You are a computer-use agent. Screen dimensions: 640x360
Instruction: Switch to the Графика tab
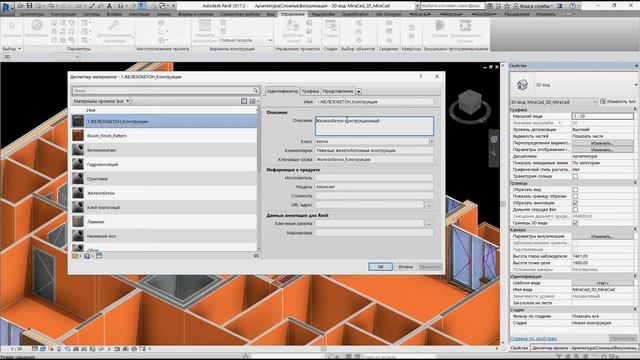(310, 91)
